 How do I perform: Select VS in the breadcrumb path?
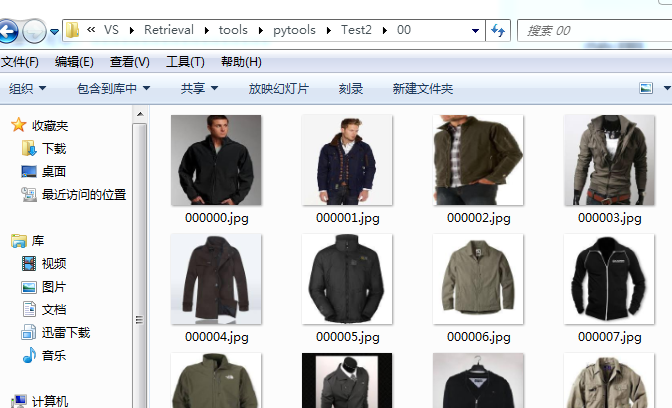point(111,30)
